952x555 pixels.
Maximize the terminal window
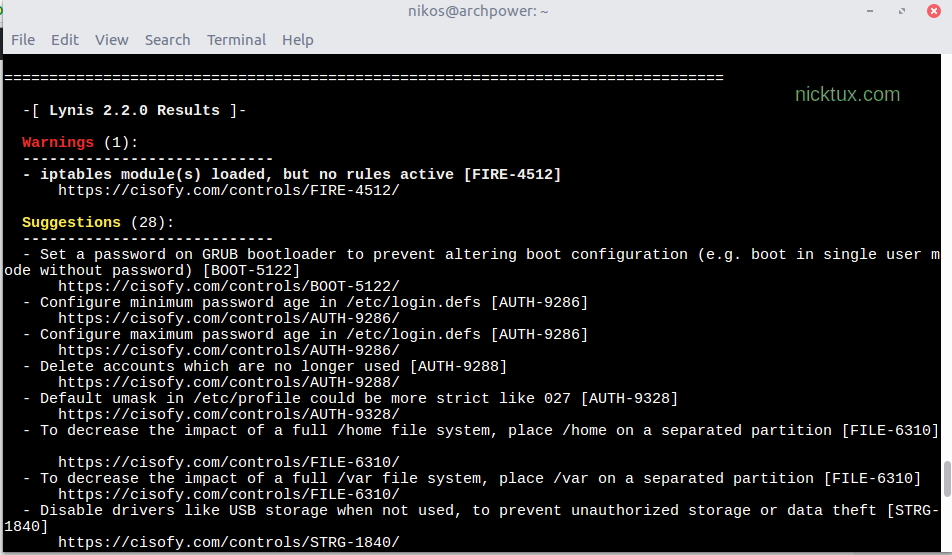(901, 11)
